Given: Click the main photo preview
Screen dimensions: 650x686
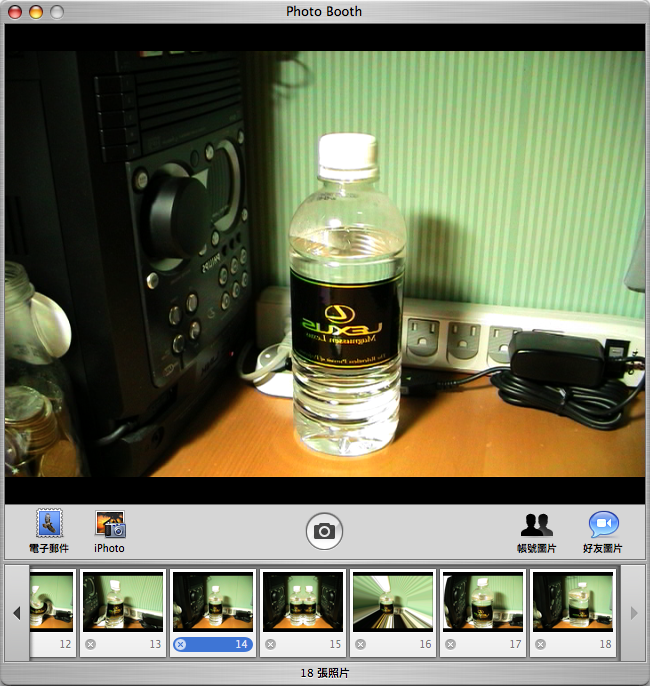Looking at the screenshot, I should click(x=325, y=264).
